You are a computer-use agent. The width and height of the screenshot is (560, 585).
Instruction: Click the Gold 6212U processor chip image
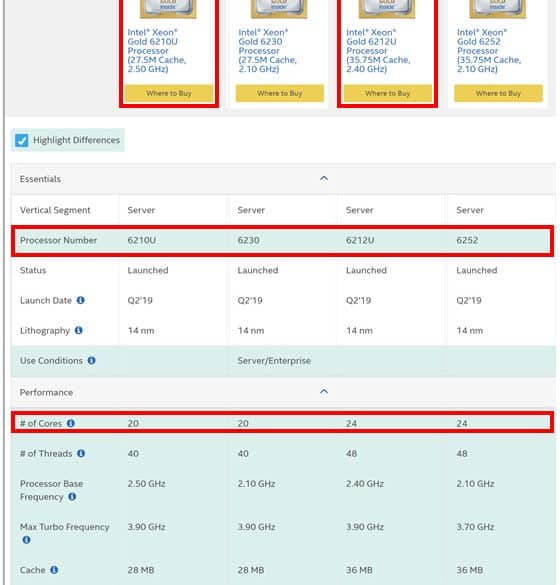[x=387, y=9]
